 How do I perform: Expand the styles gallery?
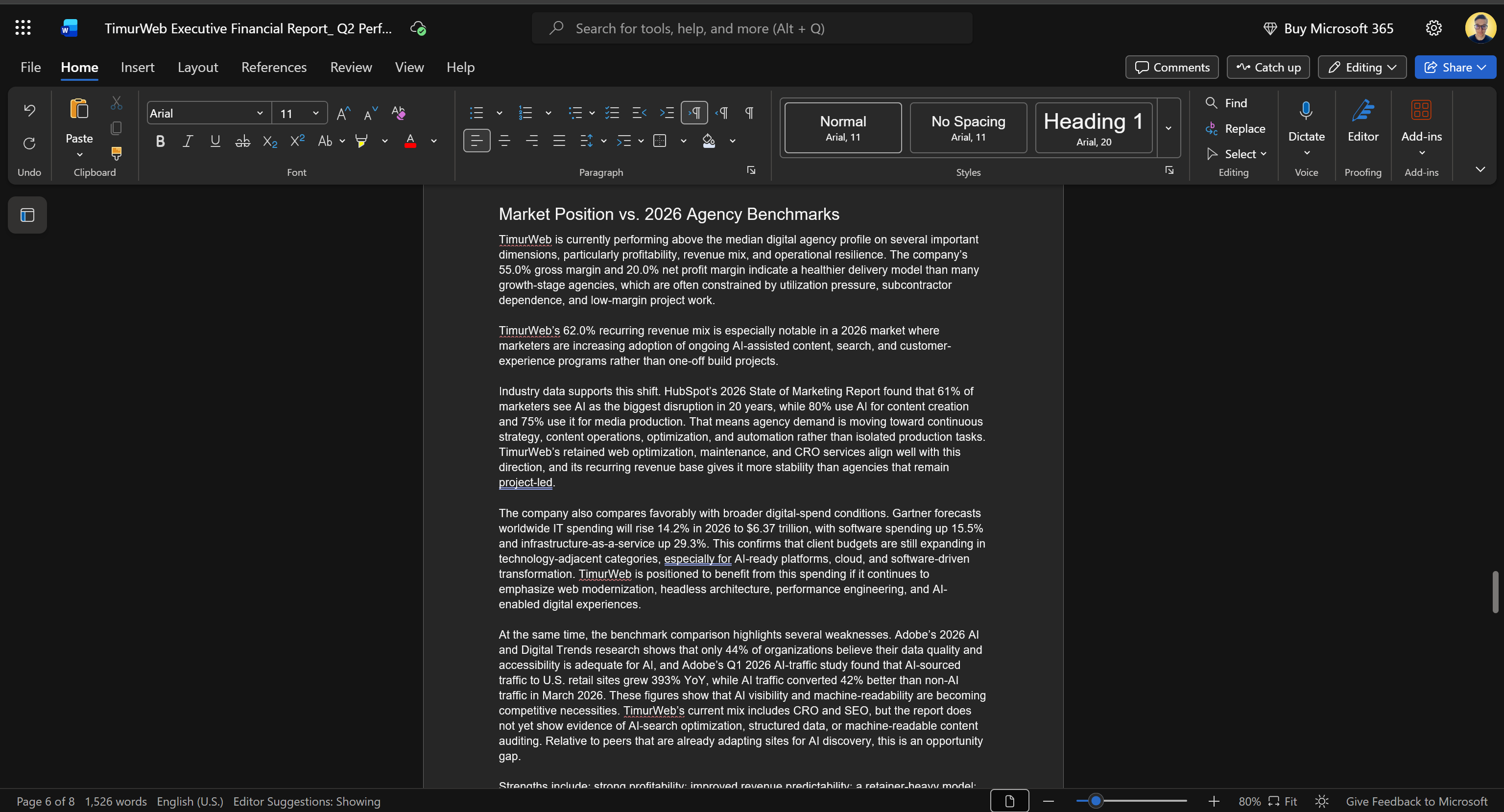click(1169, 128)
